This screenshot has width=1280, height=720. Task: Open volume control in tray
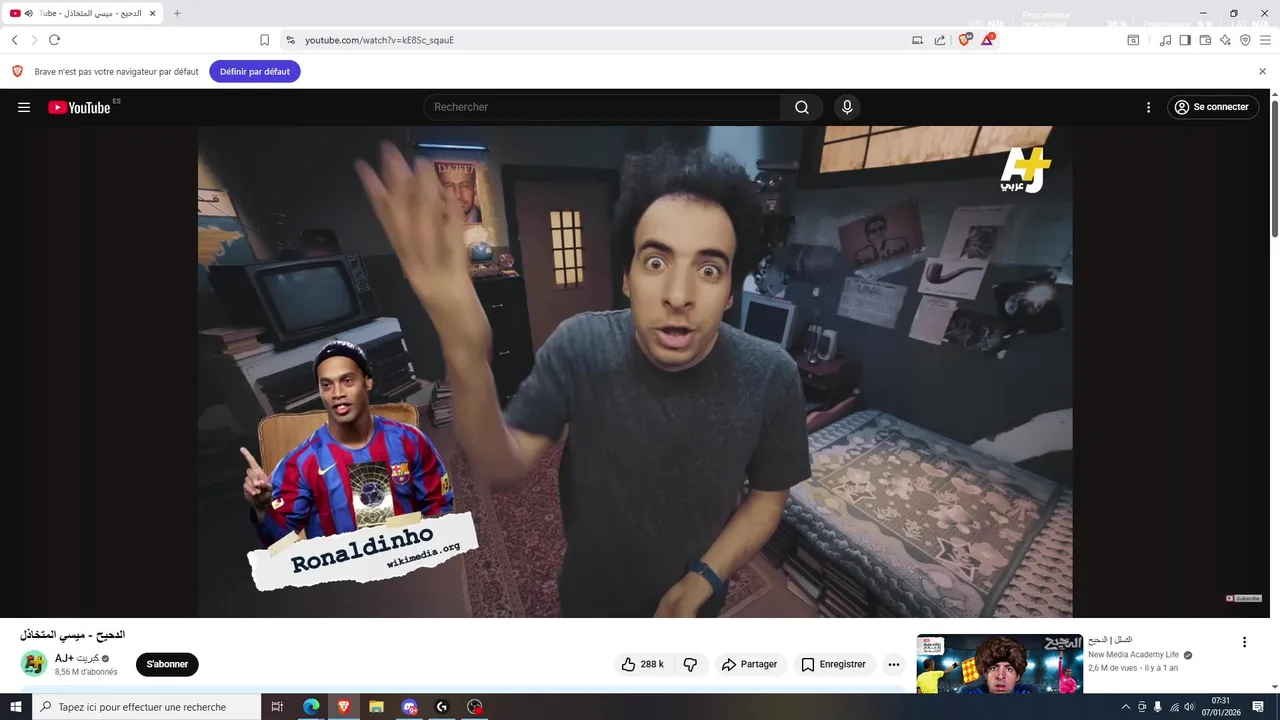pos(1189,707)
